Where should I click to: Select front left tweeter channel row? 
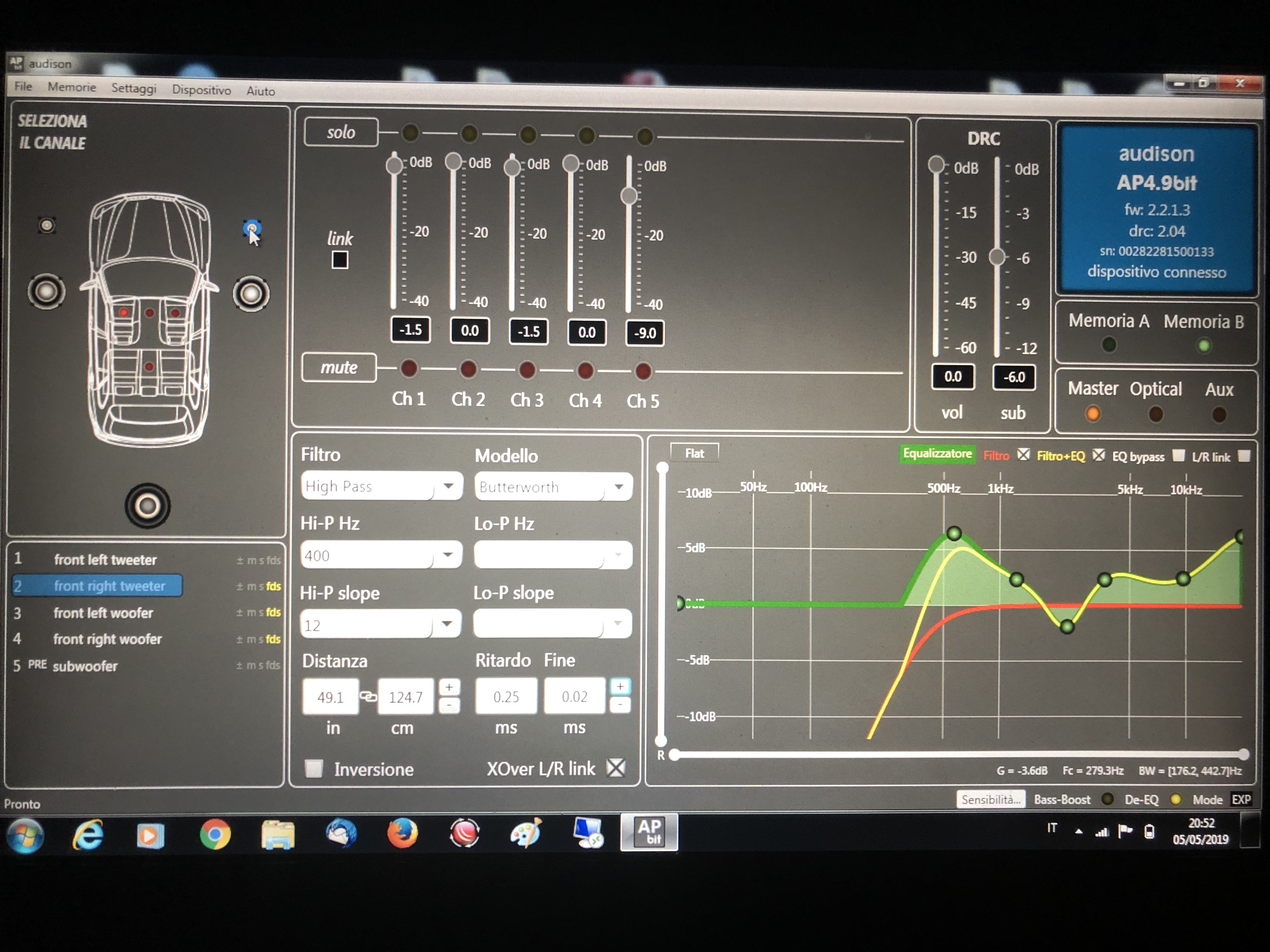click(146, 559)
